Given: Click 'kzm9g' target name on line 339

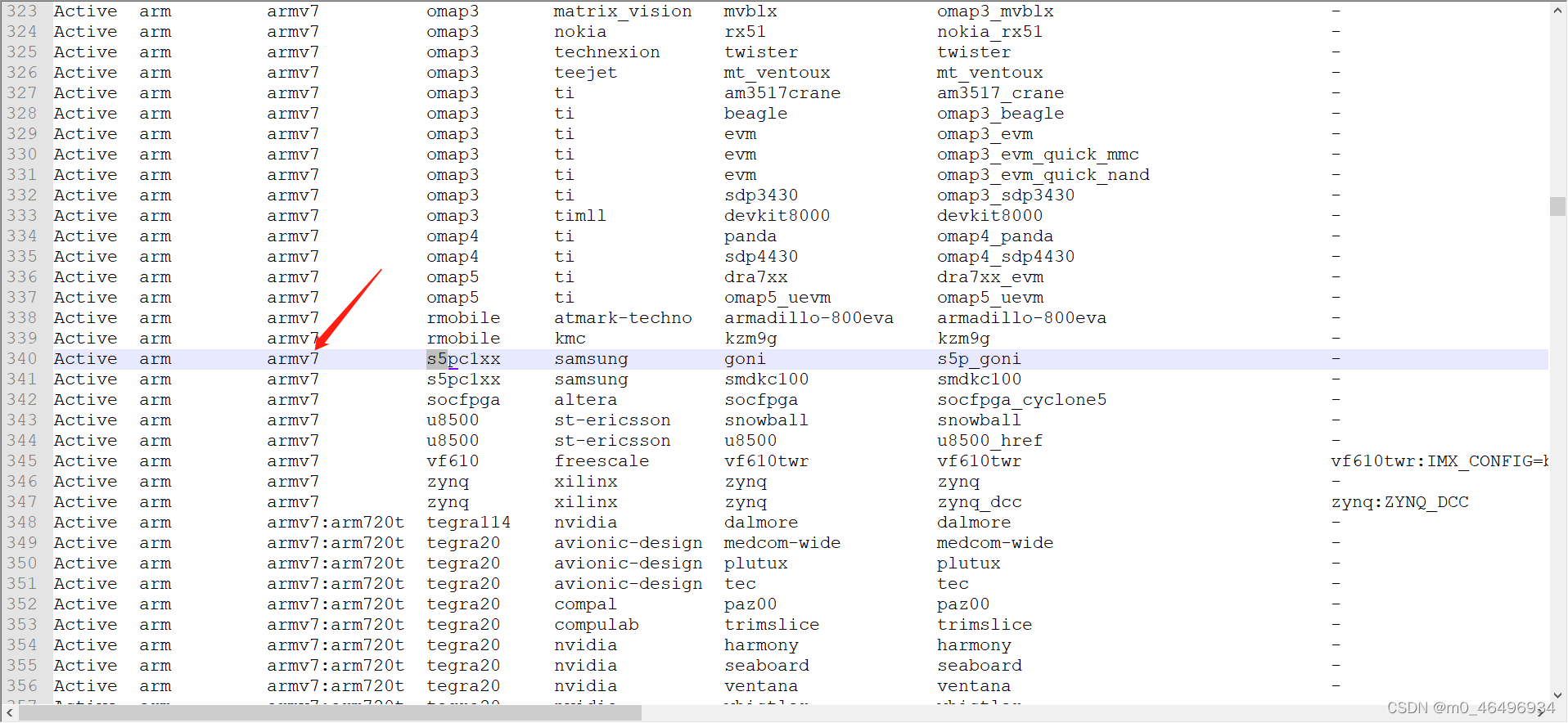Looking at the screenshot, I should 963,339.
